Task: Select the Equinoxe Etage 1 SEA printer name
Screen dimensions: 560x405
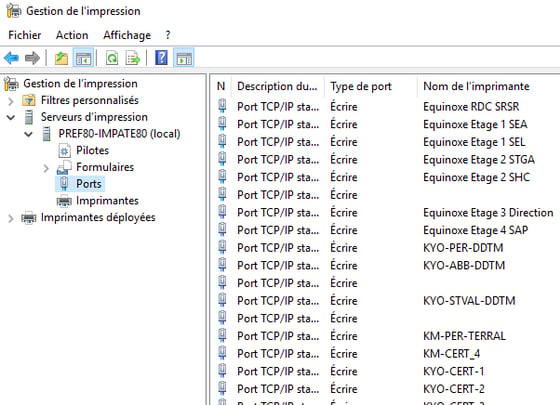Action: click(x=475, y=124)
